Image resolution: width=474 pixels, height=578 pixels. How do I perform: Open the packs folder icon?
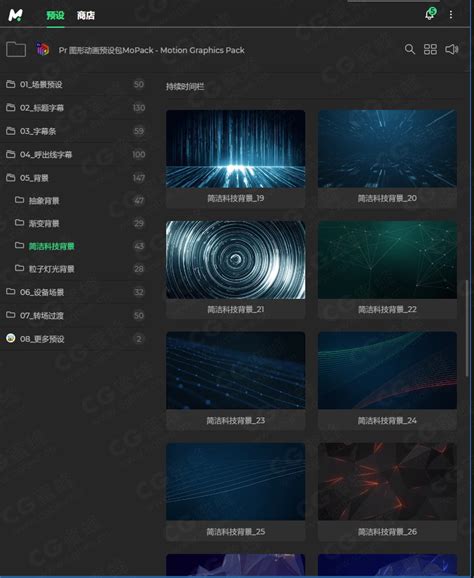tap(16, 49)
